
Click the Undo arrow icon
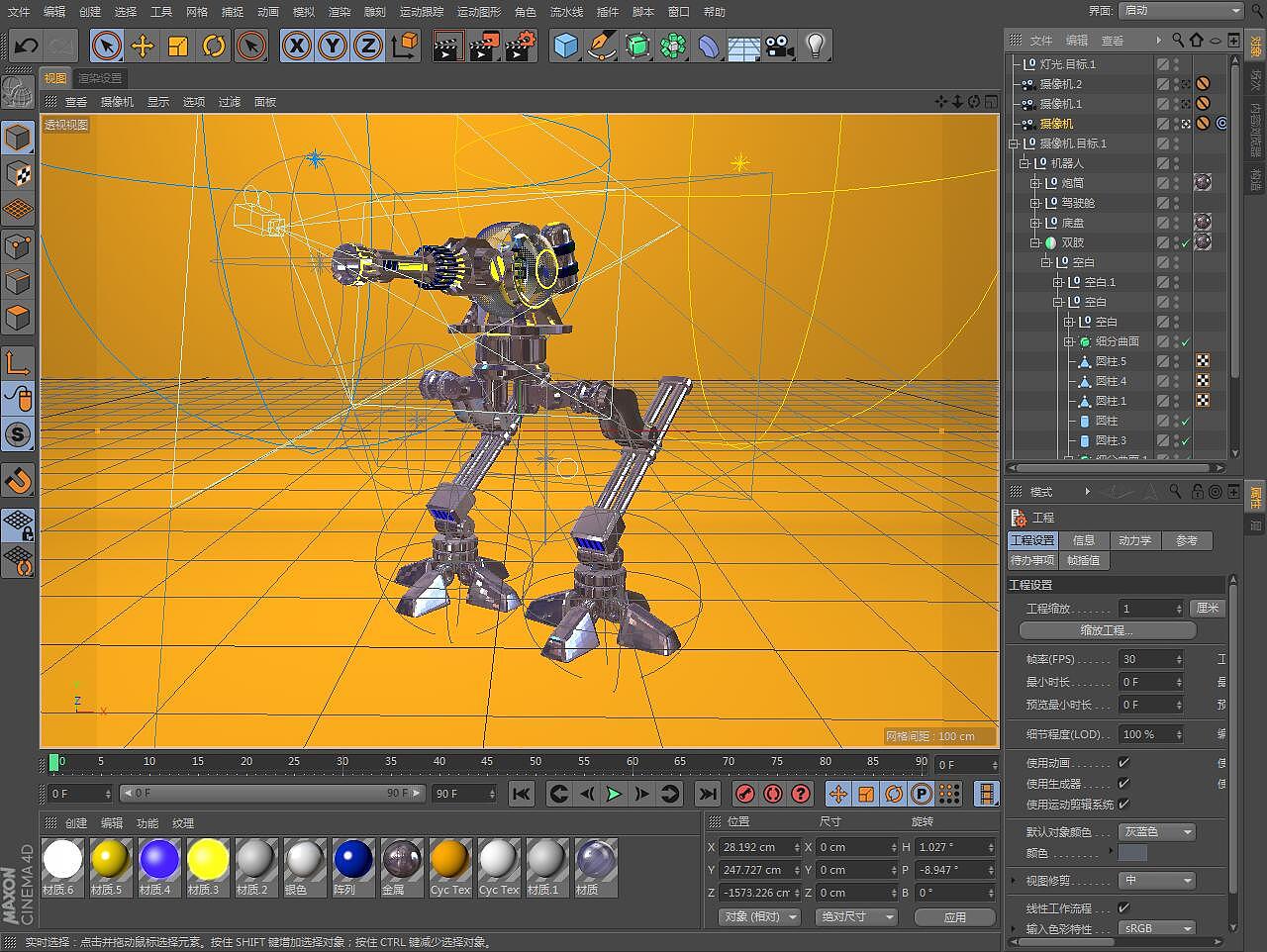click(x=26, y=46)
